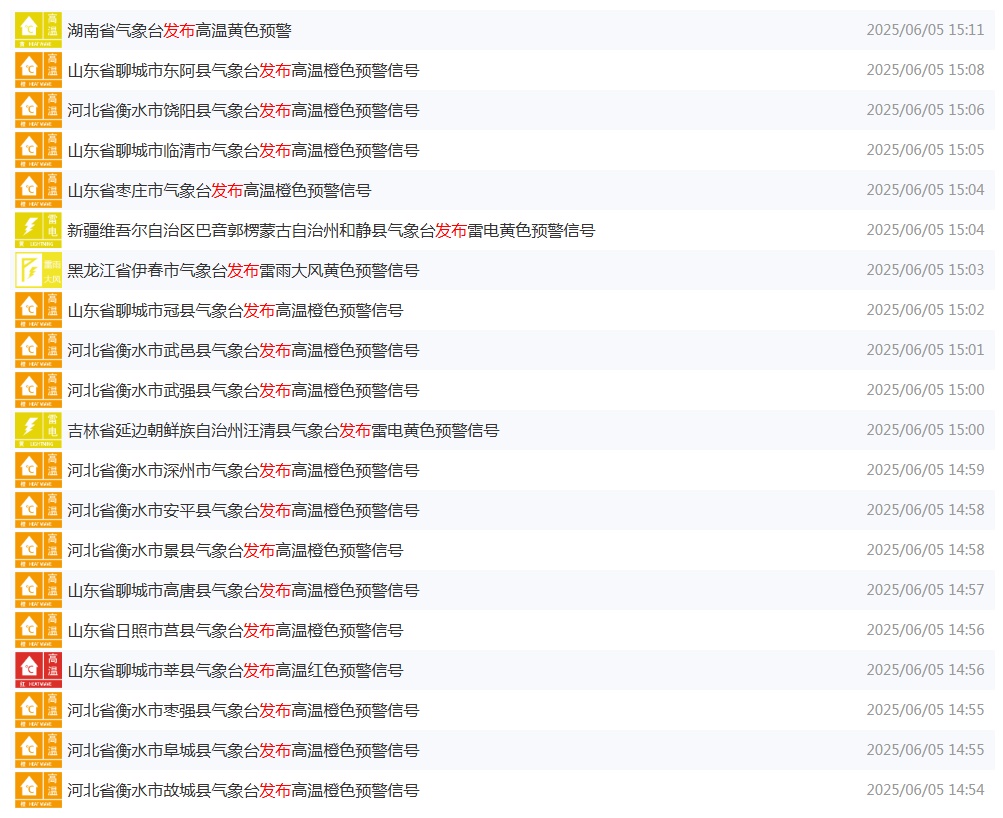This screenshot has height=818, width=1003.
Task: Click the red heat icon for 莘县
Action: [38, 670]
